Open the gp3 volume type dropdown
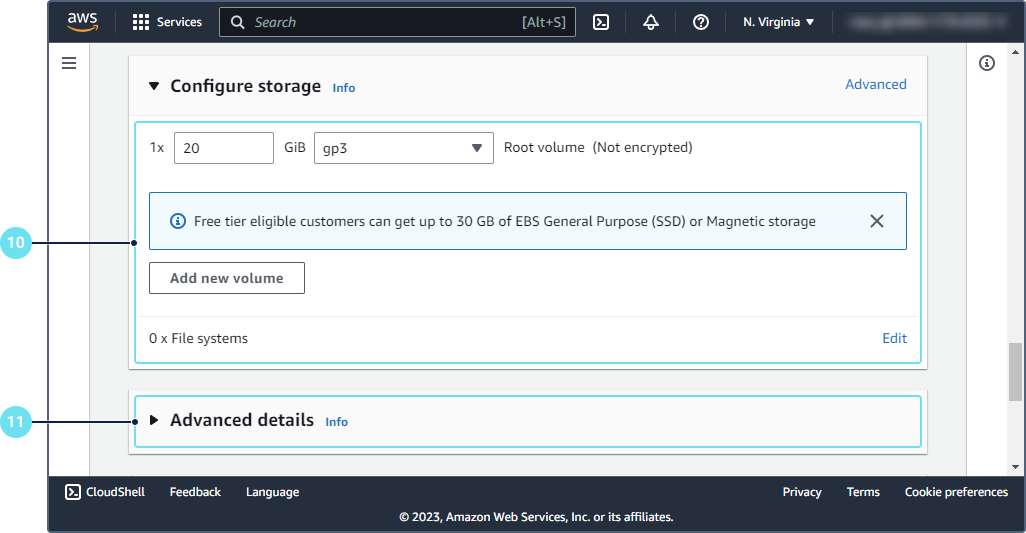1026x533 pixels. pos(403,148)
